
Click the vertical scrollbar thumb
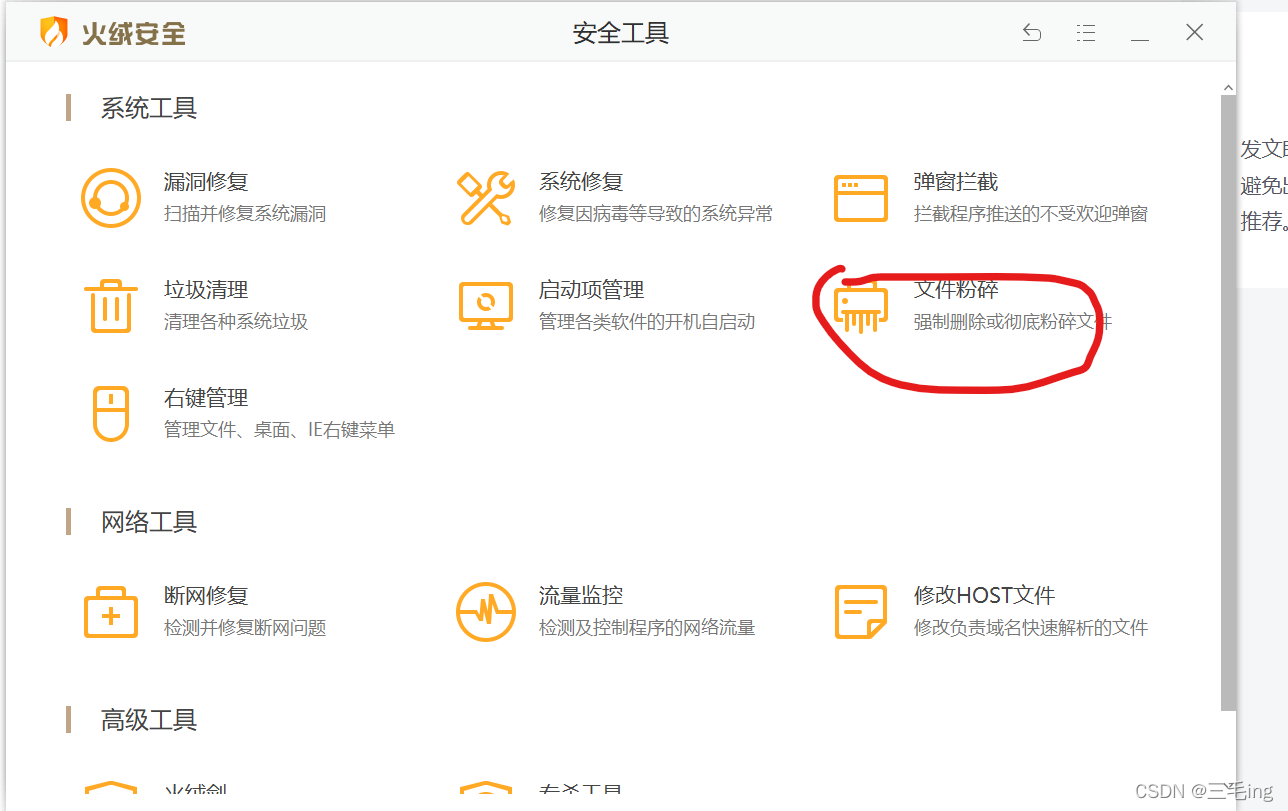click(x=1228, y=403)
